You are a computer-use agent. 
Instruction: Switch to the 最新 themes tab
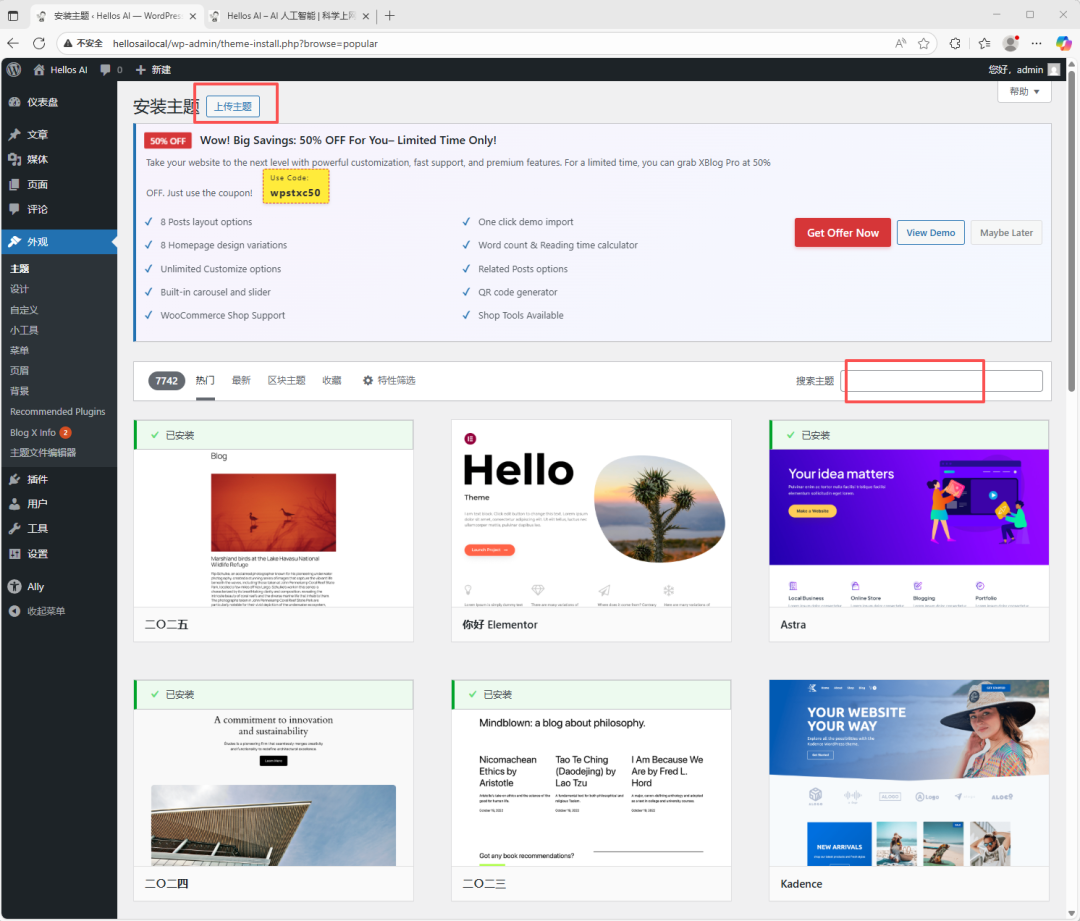(241, 381)
